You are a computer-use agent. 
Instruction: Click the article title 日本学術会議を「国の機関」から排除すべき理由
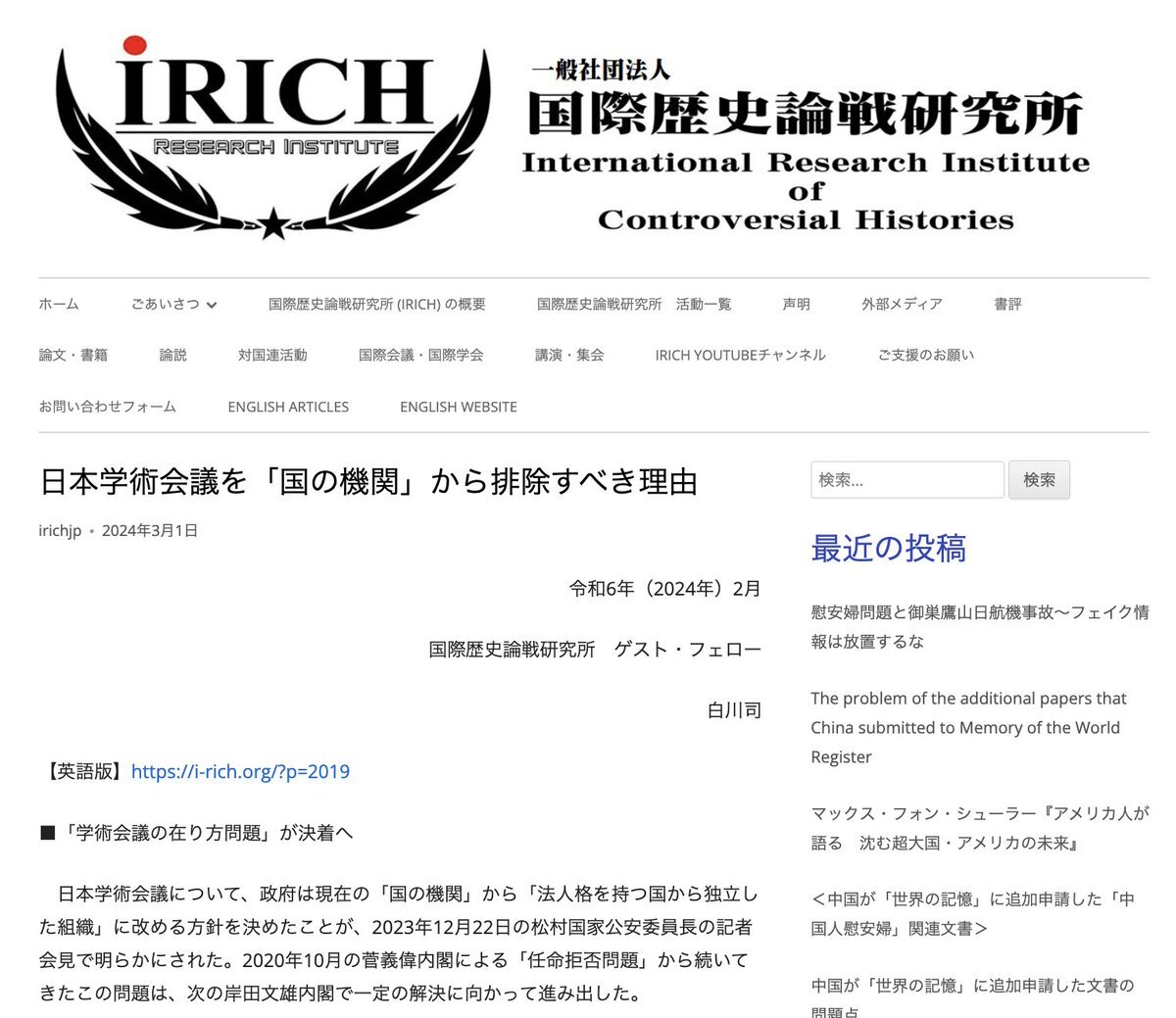click(368, 482)
